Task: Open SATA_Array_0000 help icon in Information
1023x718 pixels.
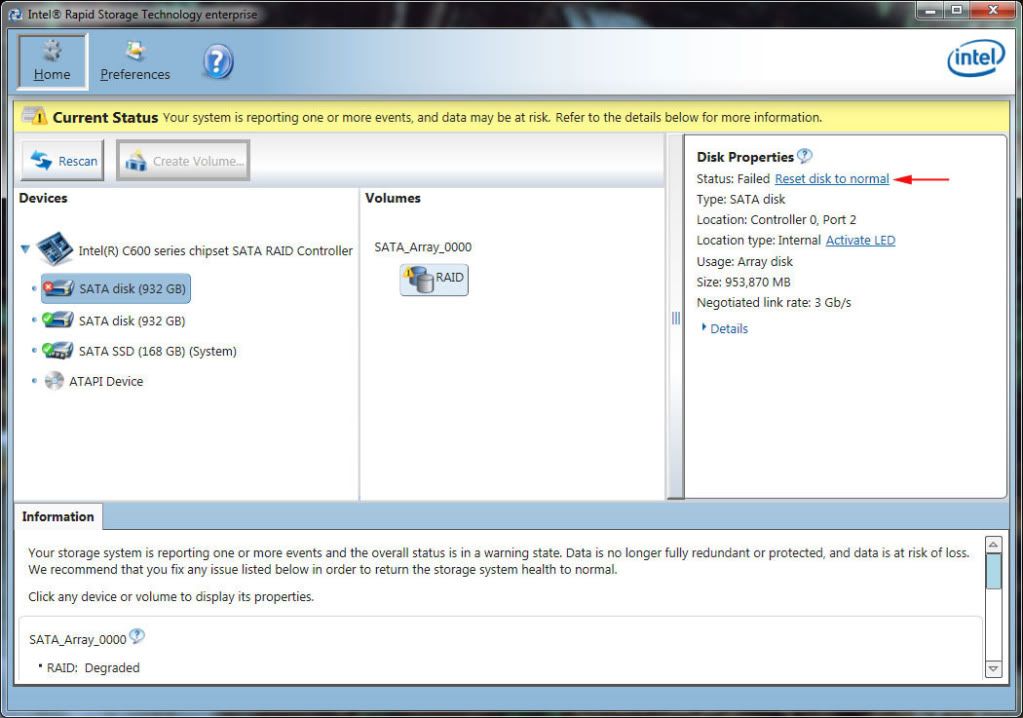Action: pos(137,636)
